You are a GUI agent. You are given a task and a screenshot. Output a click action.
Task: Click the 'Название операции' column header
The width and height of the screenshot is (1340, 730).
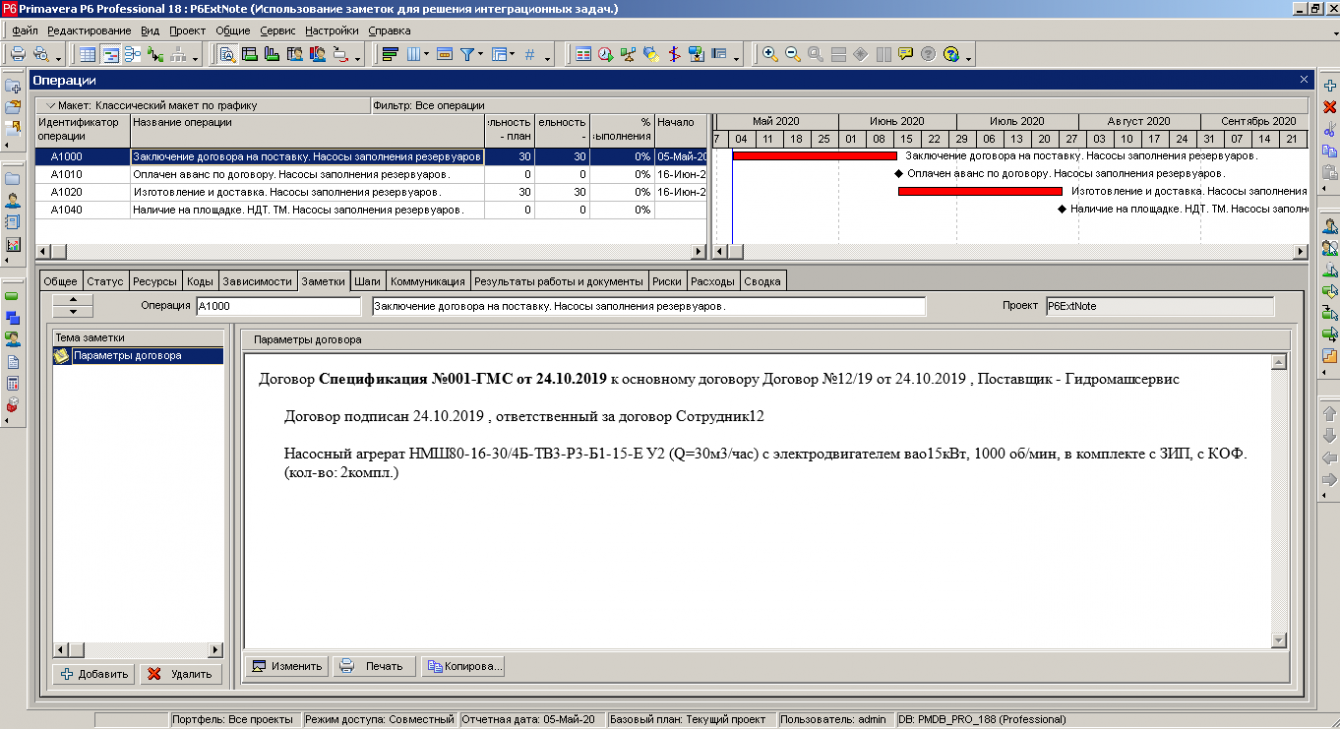click(307, 129)
